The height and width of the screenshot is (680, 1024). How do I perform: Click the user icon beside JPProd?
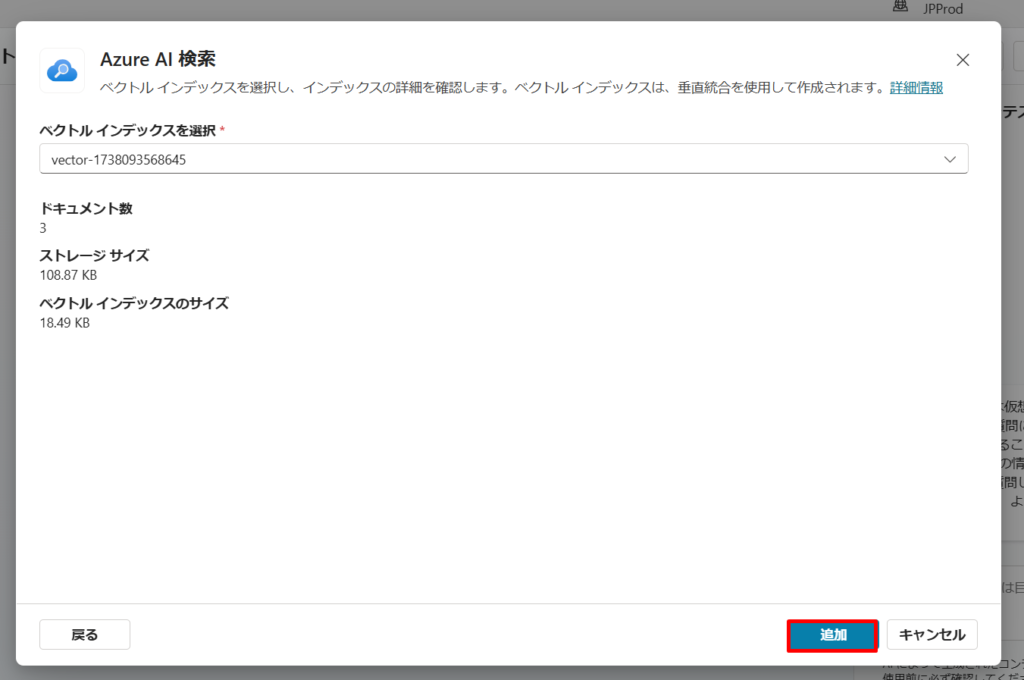pyautogui.click(x=901, y=7)
